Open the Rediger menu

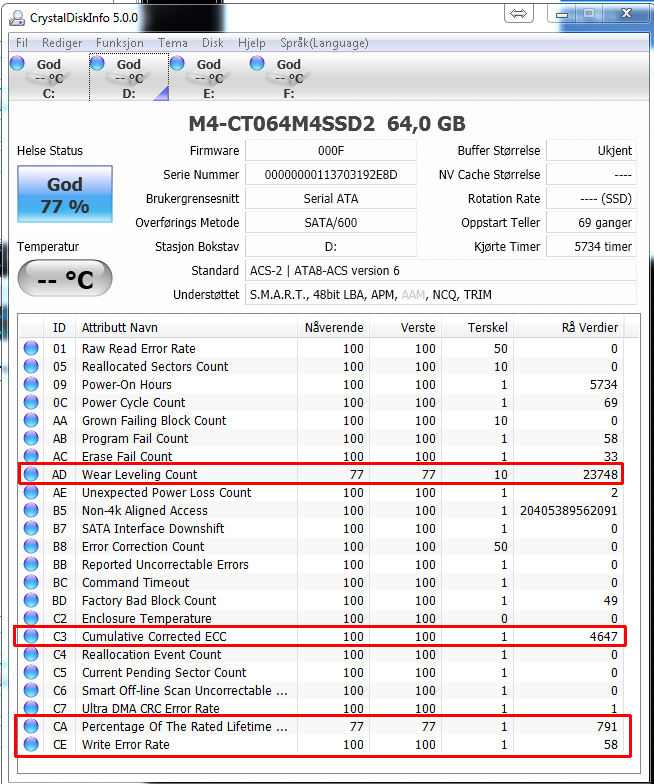(62, 43)
